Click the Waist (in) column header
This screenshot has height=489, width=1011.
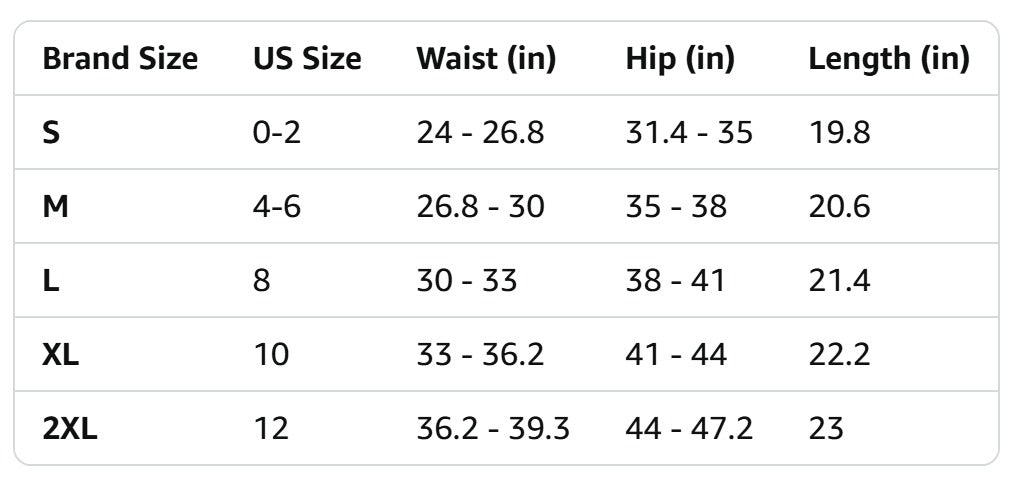point(486,59)
